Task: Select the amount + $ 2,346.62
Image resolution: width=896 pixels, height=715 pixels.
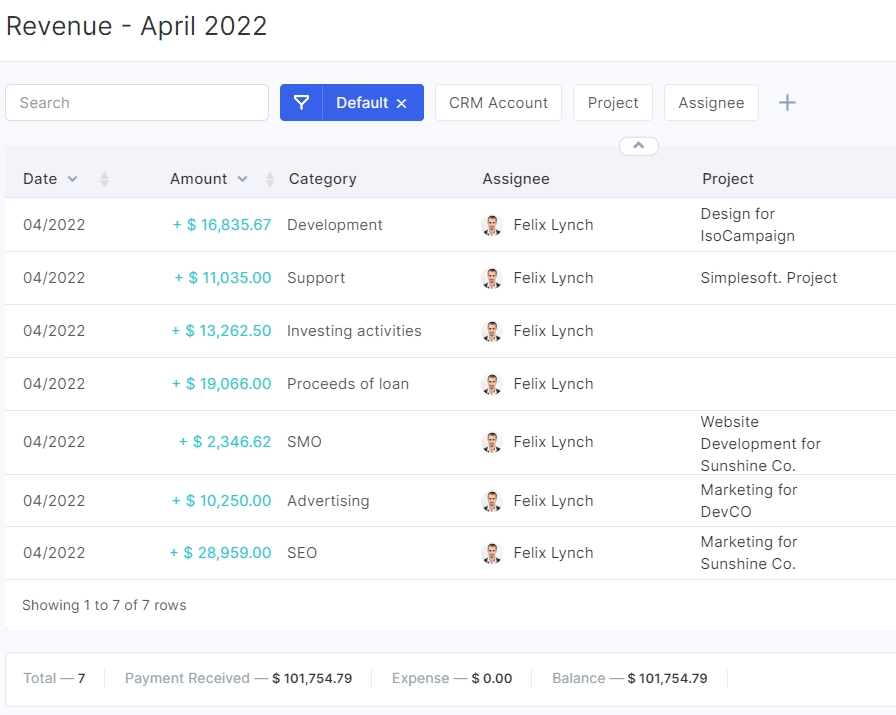Action: (225, 442)
